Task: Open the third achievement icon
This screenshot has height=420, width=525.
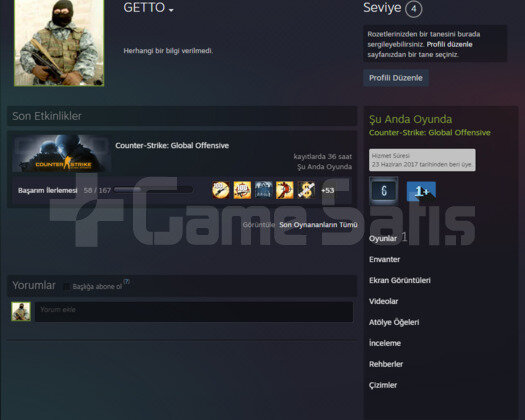Action: (264, 190)
